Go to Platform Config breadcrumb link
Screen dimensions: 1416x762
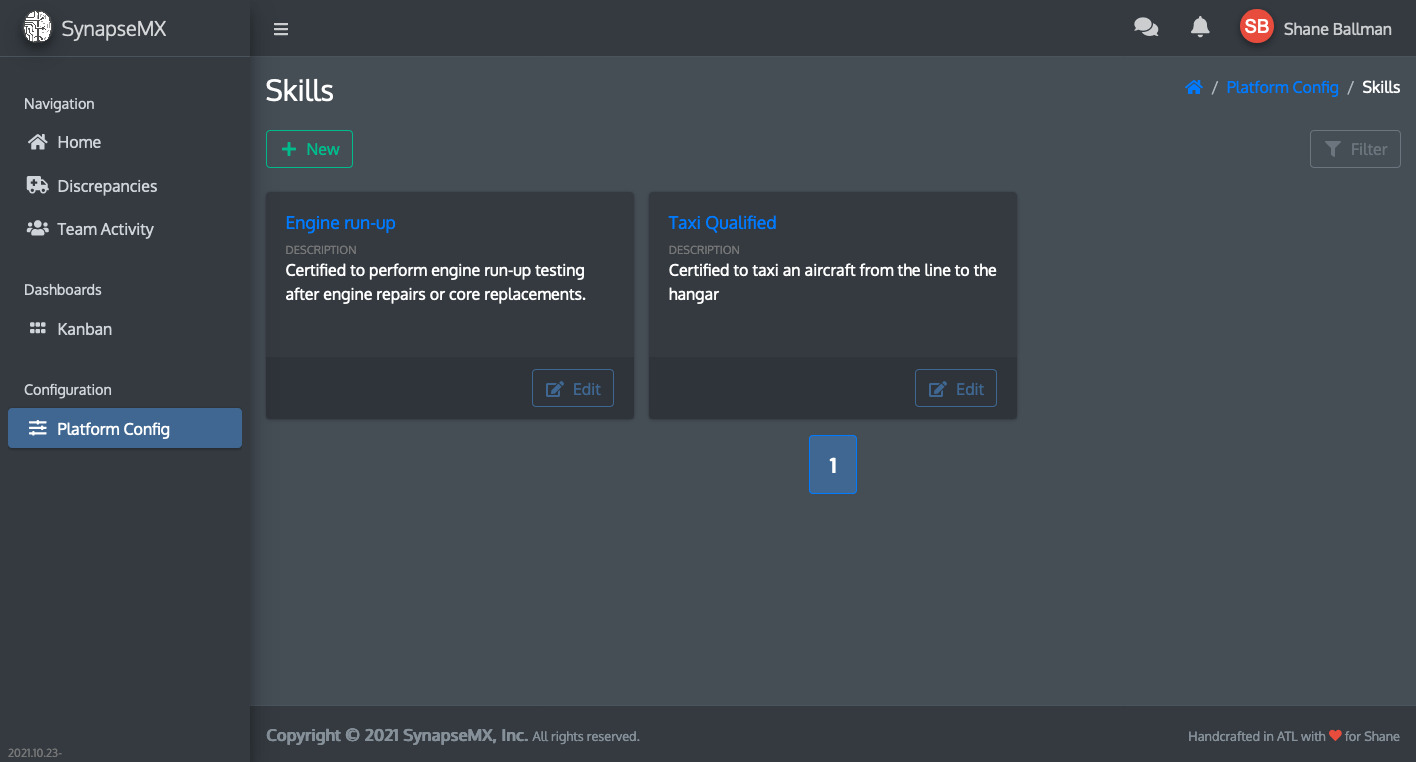(1282, 87)
